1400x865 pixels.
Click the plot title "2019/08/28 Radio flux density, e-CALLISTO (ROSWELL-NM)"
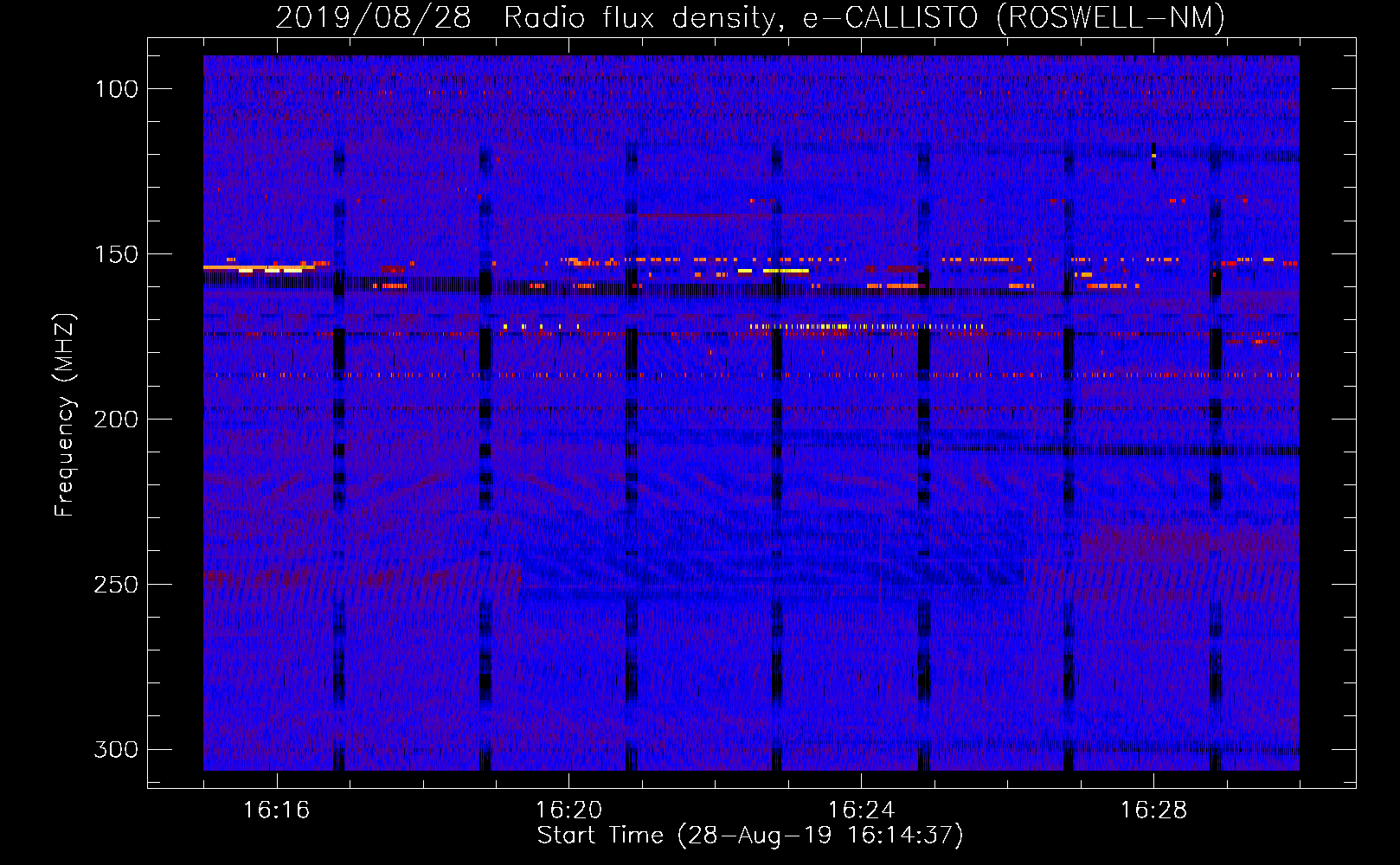coord(750,17)
